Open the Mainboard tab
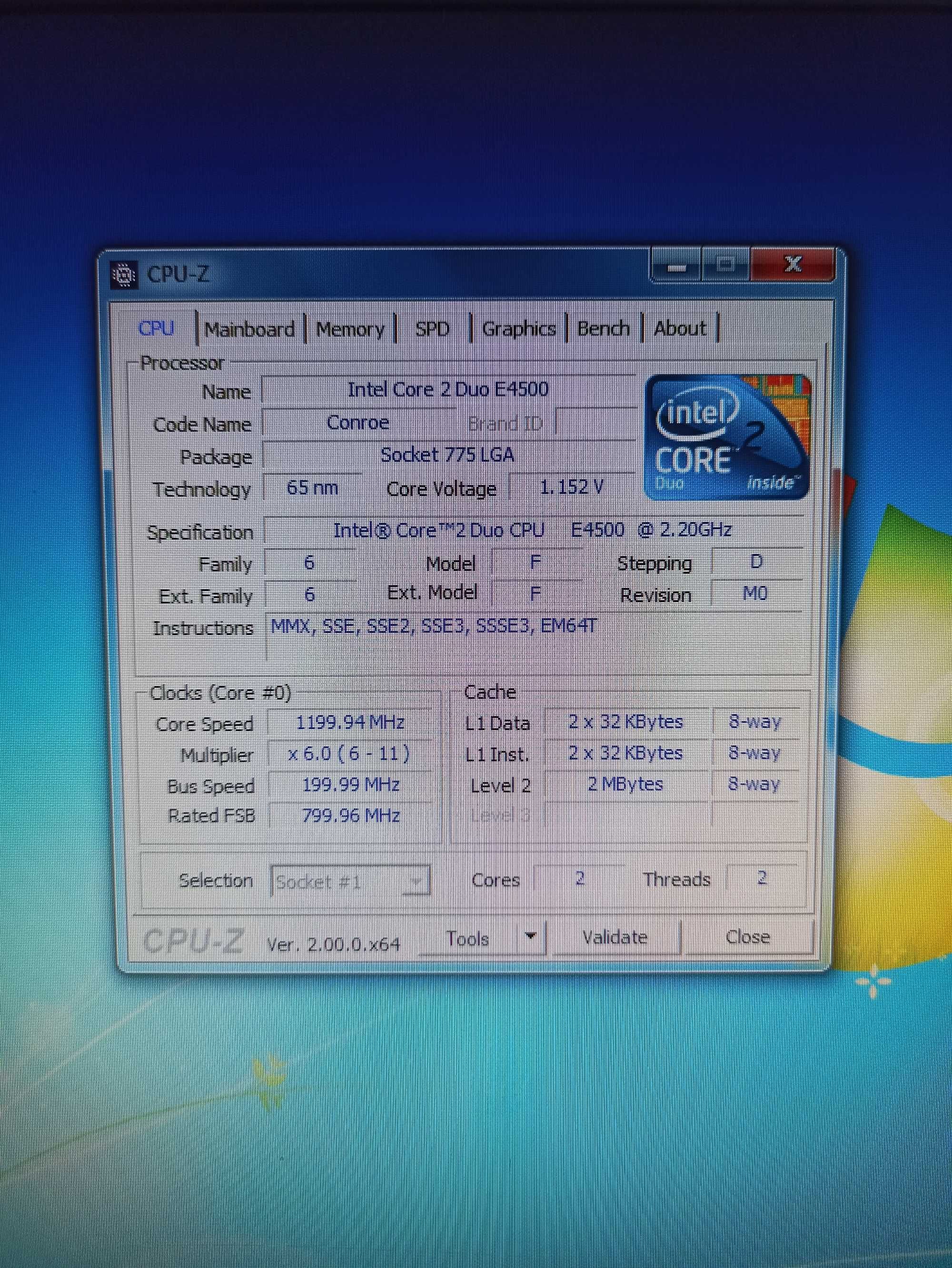The image size is (952, 1268). 249,329
